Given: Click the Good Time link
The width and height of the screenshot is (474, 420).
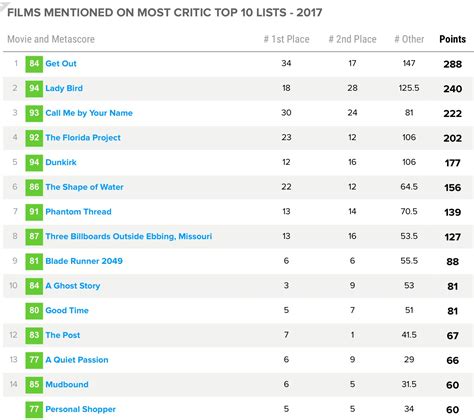Looking at the screenshot, I should (67, 310).
